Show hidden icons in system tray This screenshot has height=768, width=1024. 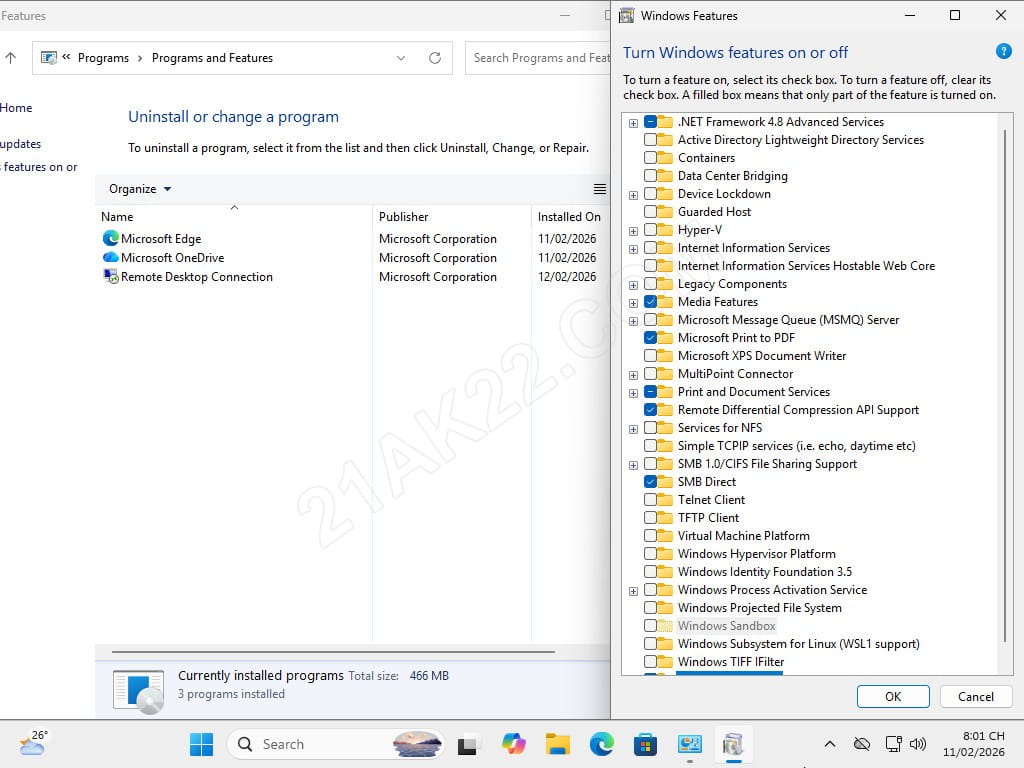[x=829, y=744]
